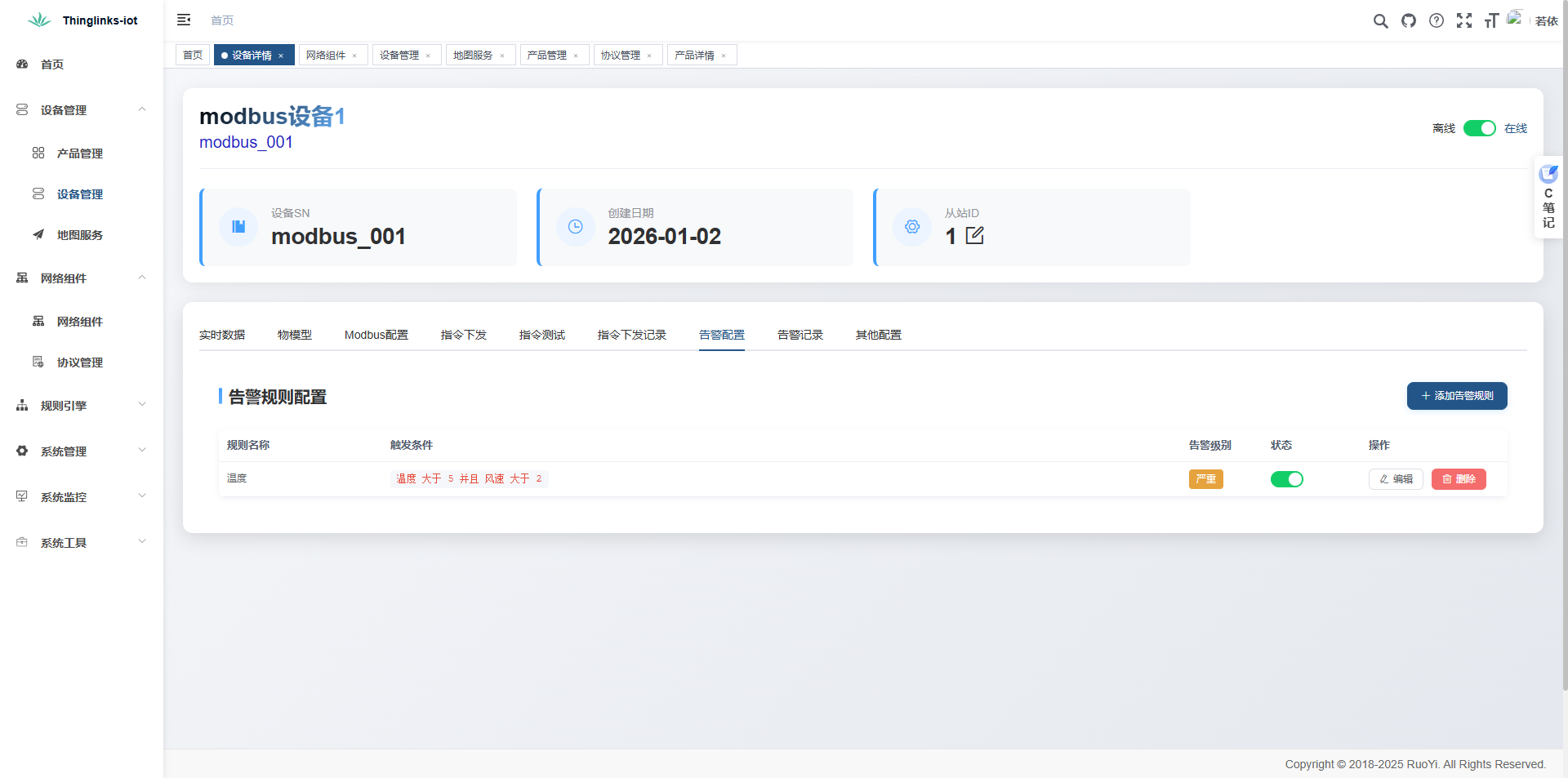Toggle fullscreen mode icon
Viewport: 1568px width, 778px height.
(x=1464, y=21)
